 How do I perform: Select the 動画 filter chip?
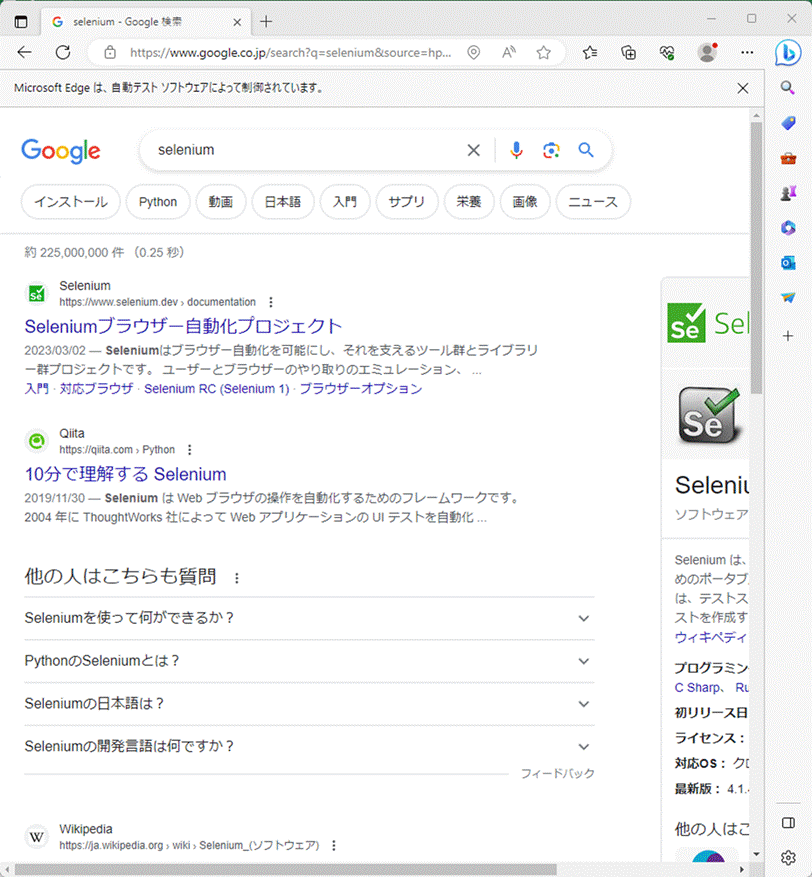tap(220, 202)
